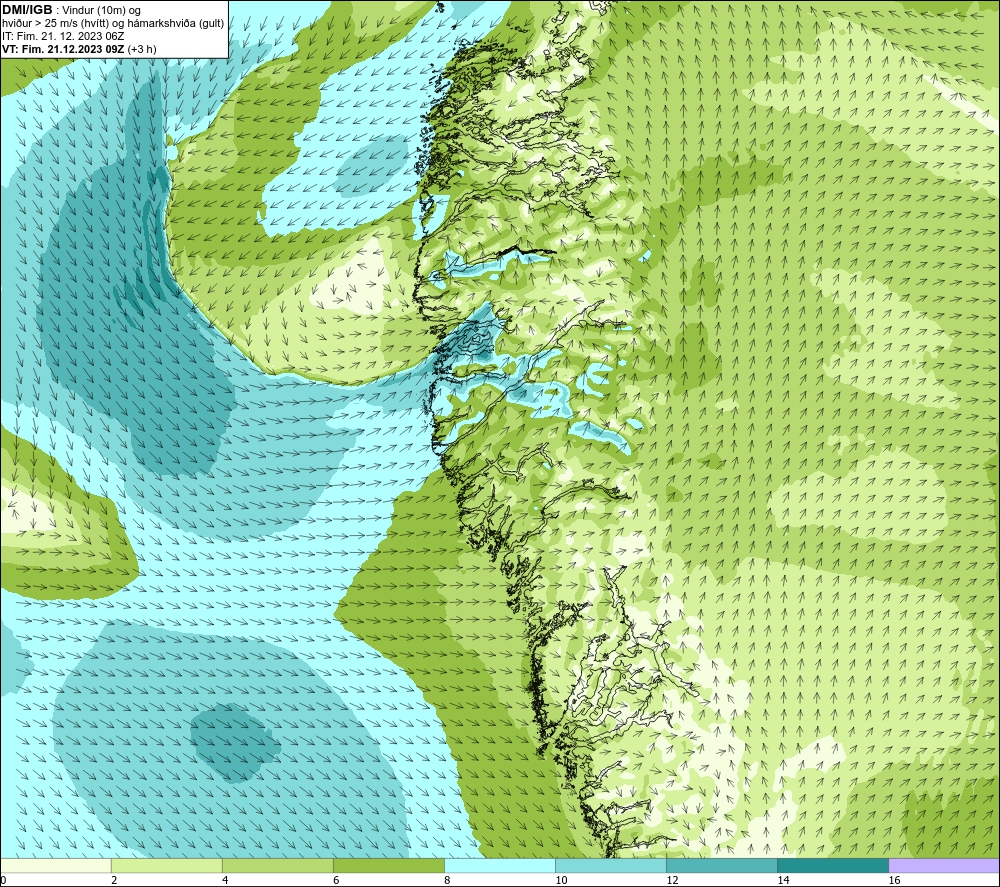Click the legend scale label "12"
Image resolution: width=1000 pixels, height=887 pixels.
click(672, 881)
